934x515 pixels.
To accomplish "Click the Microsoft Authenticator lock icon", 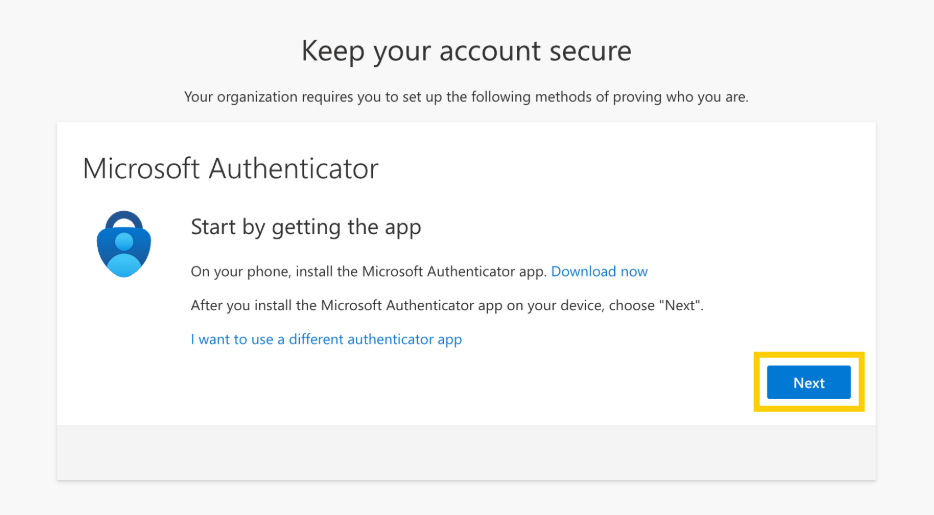I will coord(124,244).
